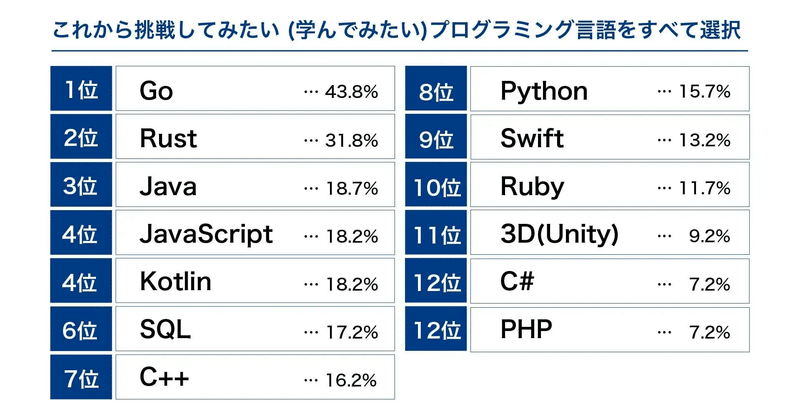Click the JavaScript language label
Image resolution: width=800 pixels, height=419 pixels.
click(206, 235)
